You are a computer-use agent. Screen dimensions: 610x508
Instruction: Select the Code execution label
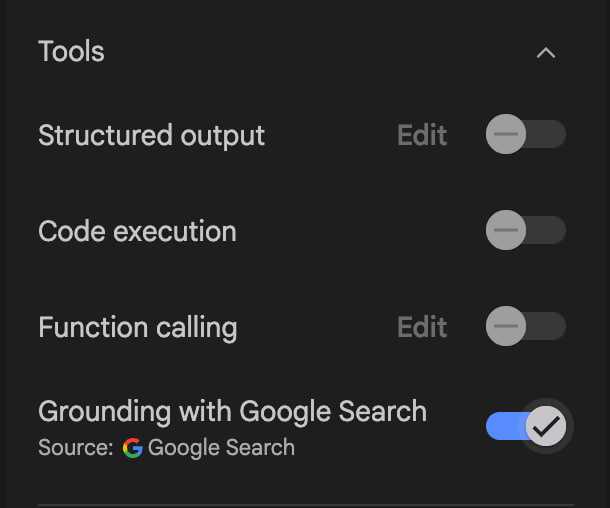click(137, 231)
